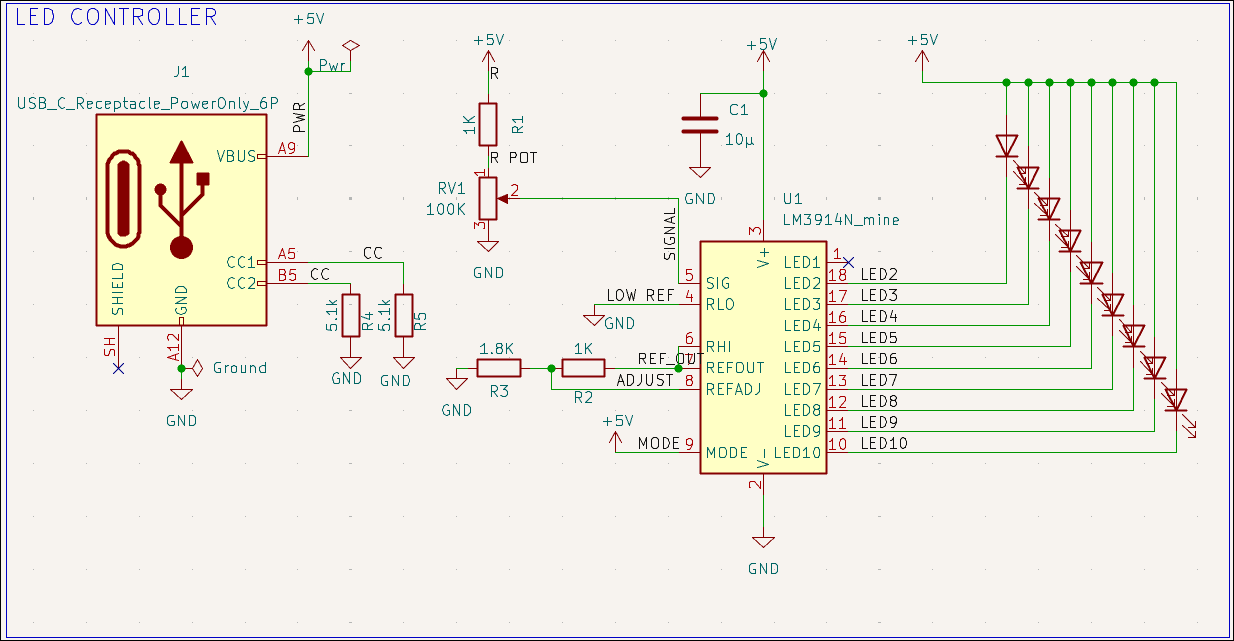Select the Ground power flag symbol
Viewport: 1234px width, 641px height.
[x=197, y=368]
